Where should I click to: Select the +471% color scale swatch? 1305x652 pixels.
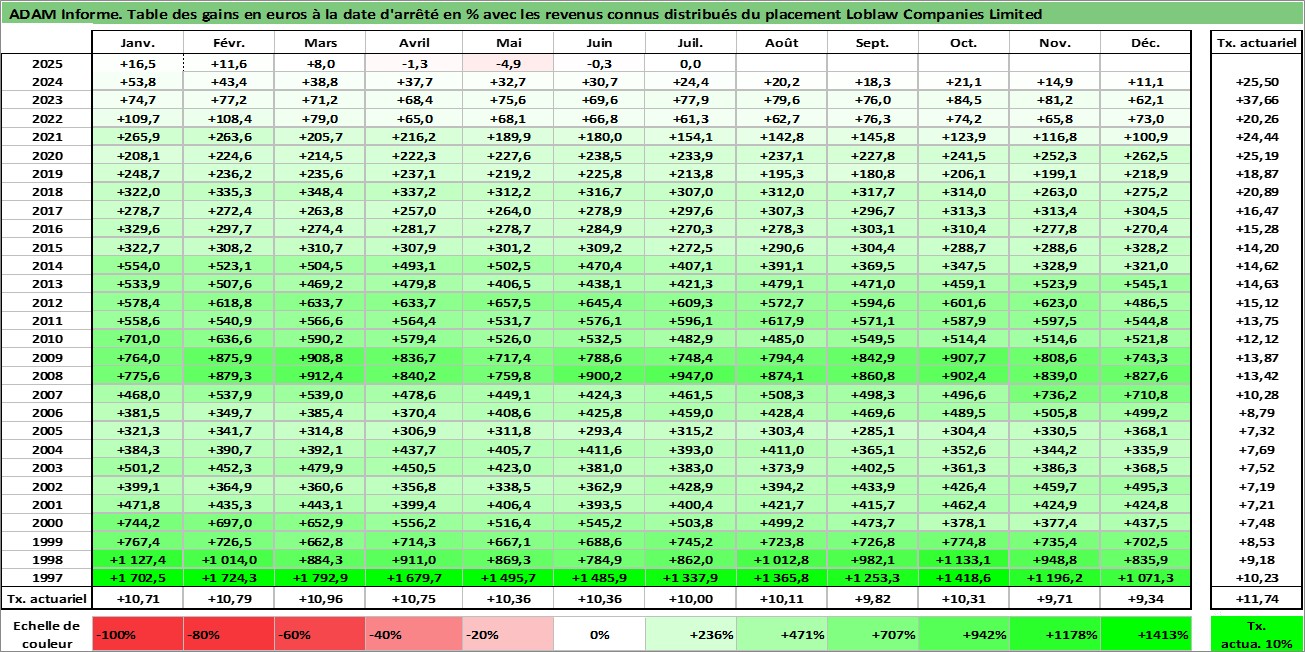[781, 633]
